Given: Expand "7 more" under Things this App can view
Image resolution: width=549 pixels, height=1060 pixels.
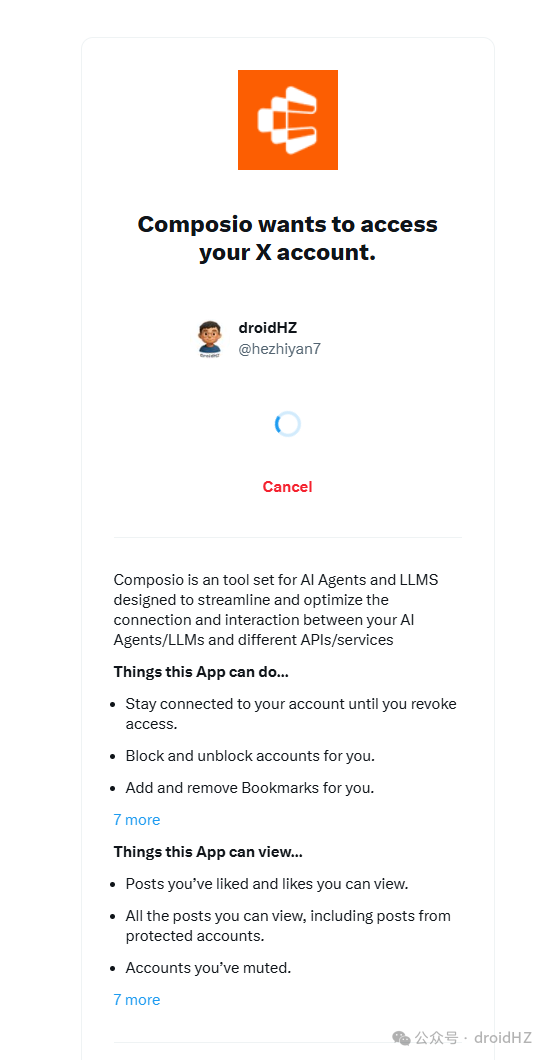Looking at the screenshot, I should [x=137, y=1000].
